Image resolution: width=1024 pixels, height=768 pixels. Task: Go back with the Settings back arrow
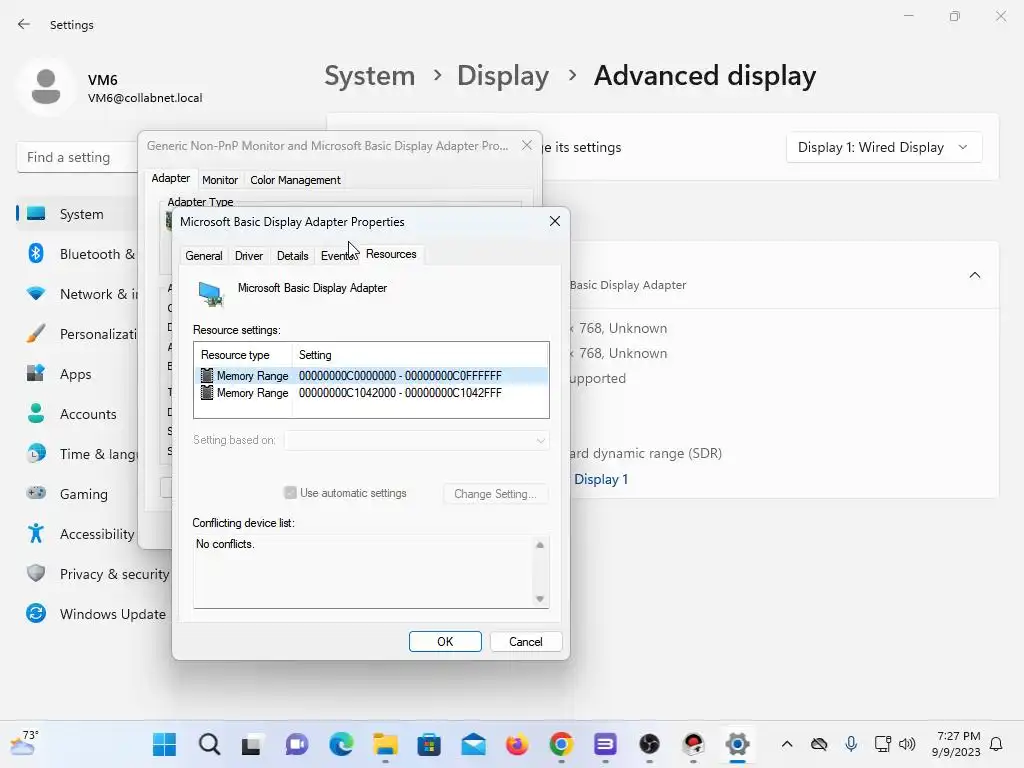(x=24, y=24)
